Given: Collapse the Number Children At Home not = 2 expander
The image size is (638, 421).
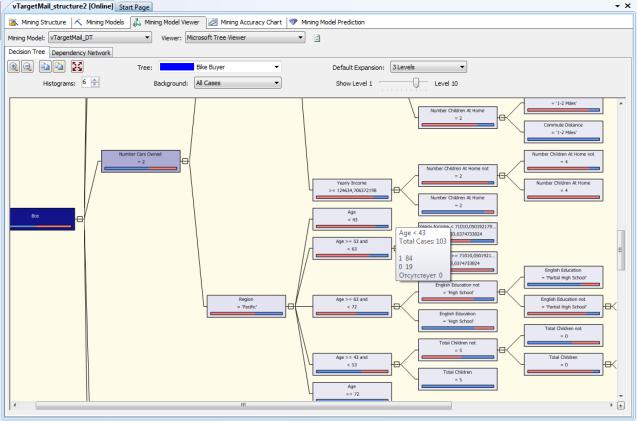Looking at the screenshot, I should [502, 175].
